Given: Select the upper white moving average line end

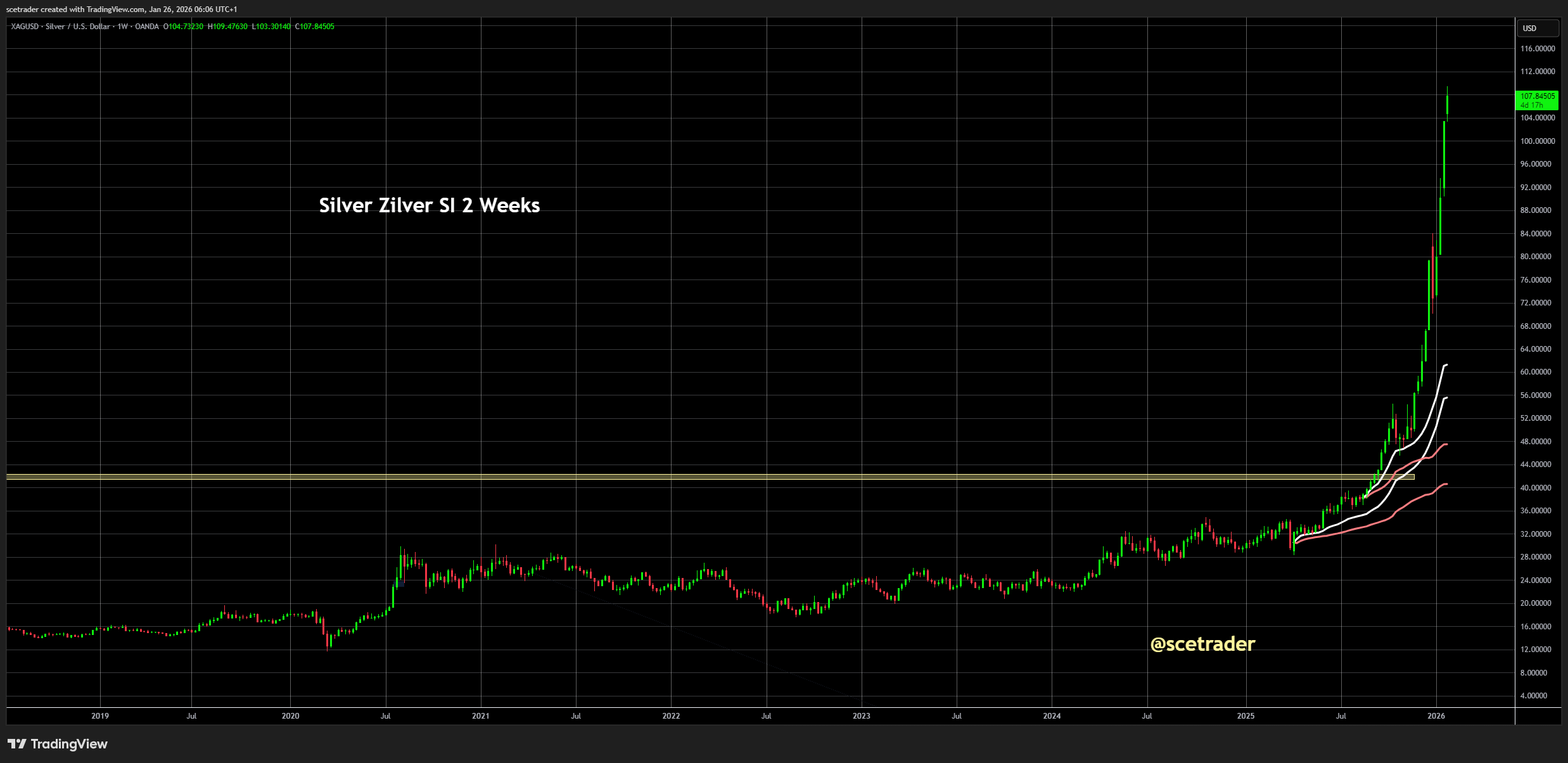Looking at the screenshot, I should coord(1446,365).
